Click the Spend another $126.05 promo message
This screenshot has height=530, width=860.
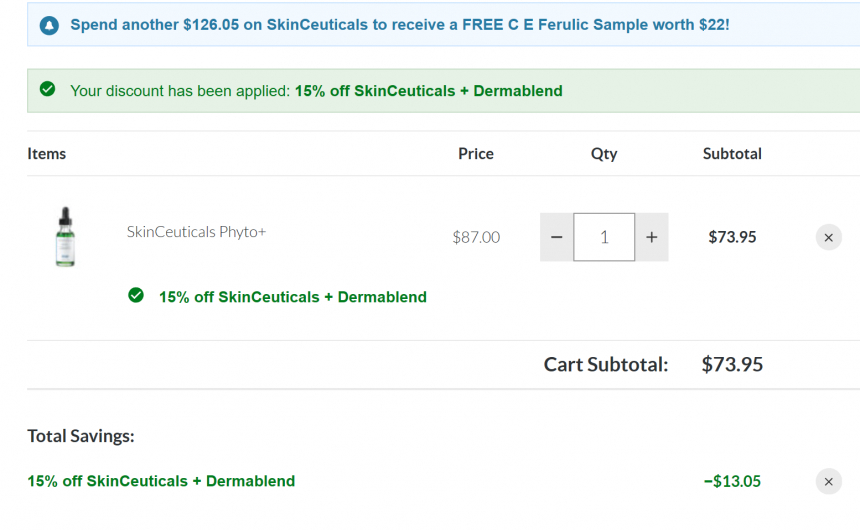point(400,25)
